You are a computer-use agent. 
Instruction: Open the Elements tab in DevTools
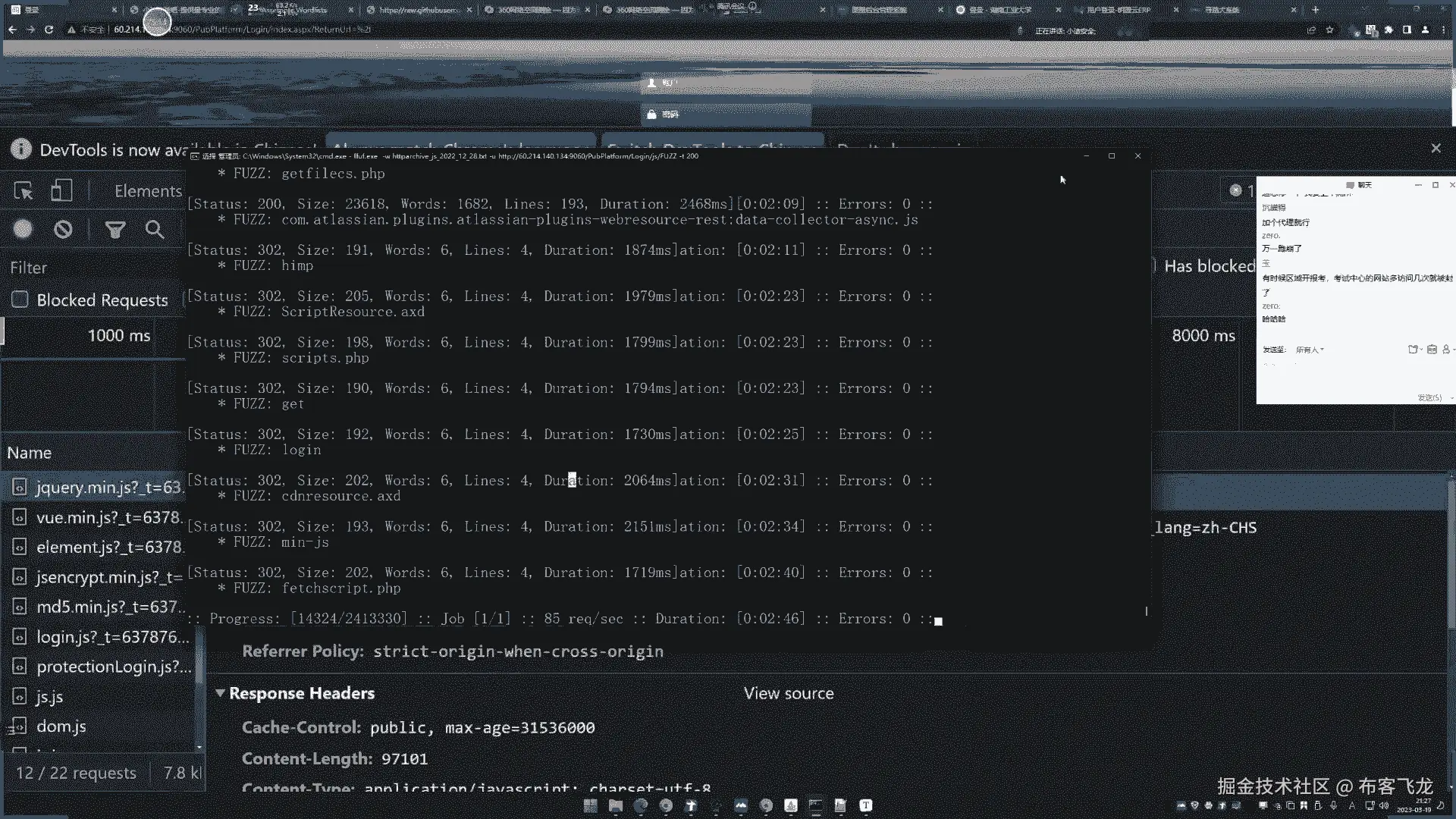tap(148, 191)
